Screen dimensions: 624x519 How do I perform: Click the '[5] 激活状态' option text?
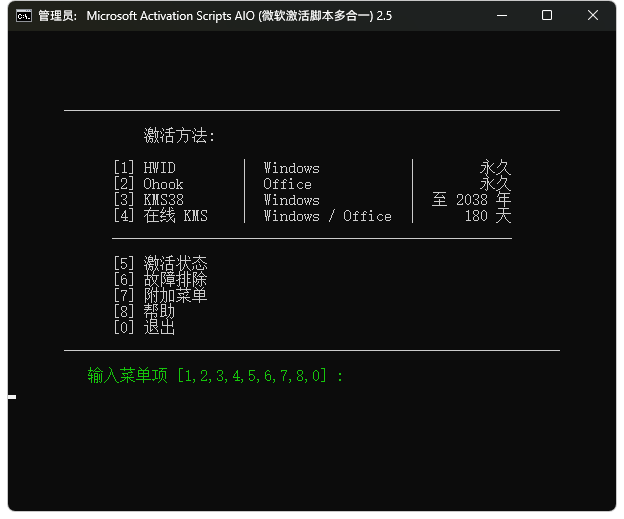160,263
